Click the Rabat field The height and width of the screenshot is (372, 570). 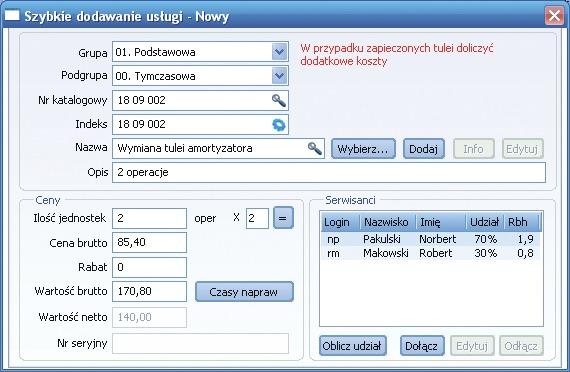pyautogui.click(x=149, y=267)
